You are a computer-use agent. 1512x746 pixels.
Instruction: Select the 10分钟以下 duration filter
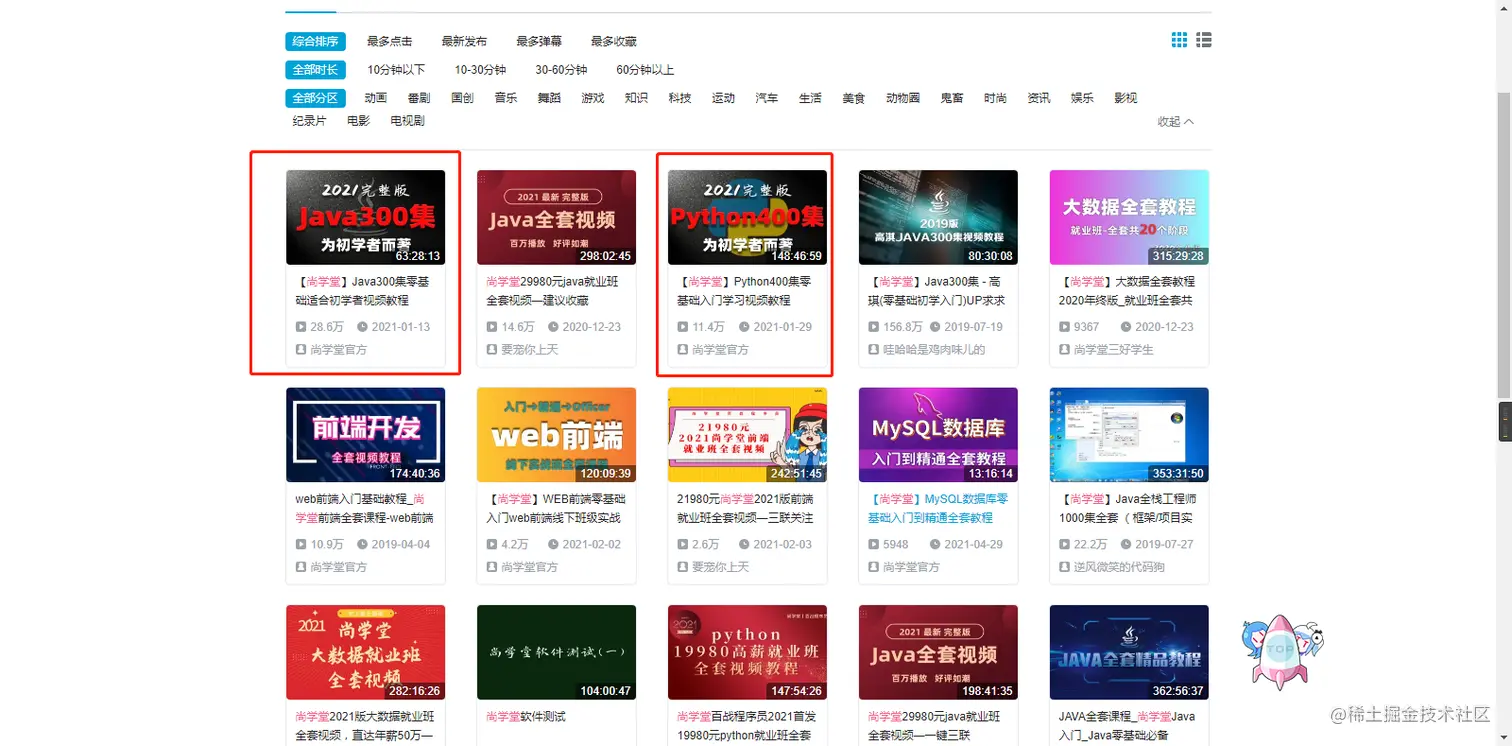coord(396,69)
